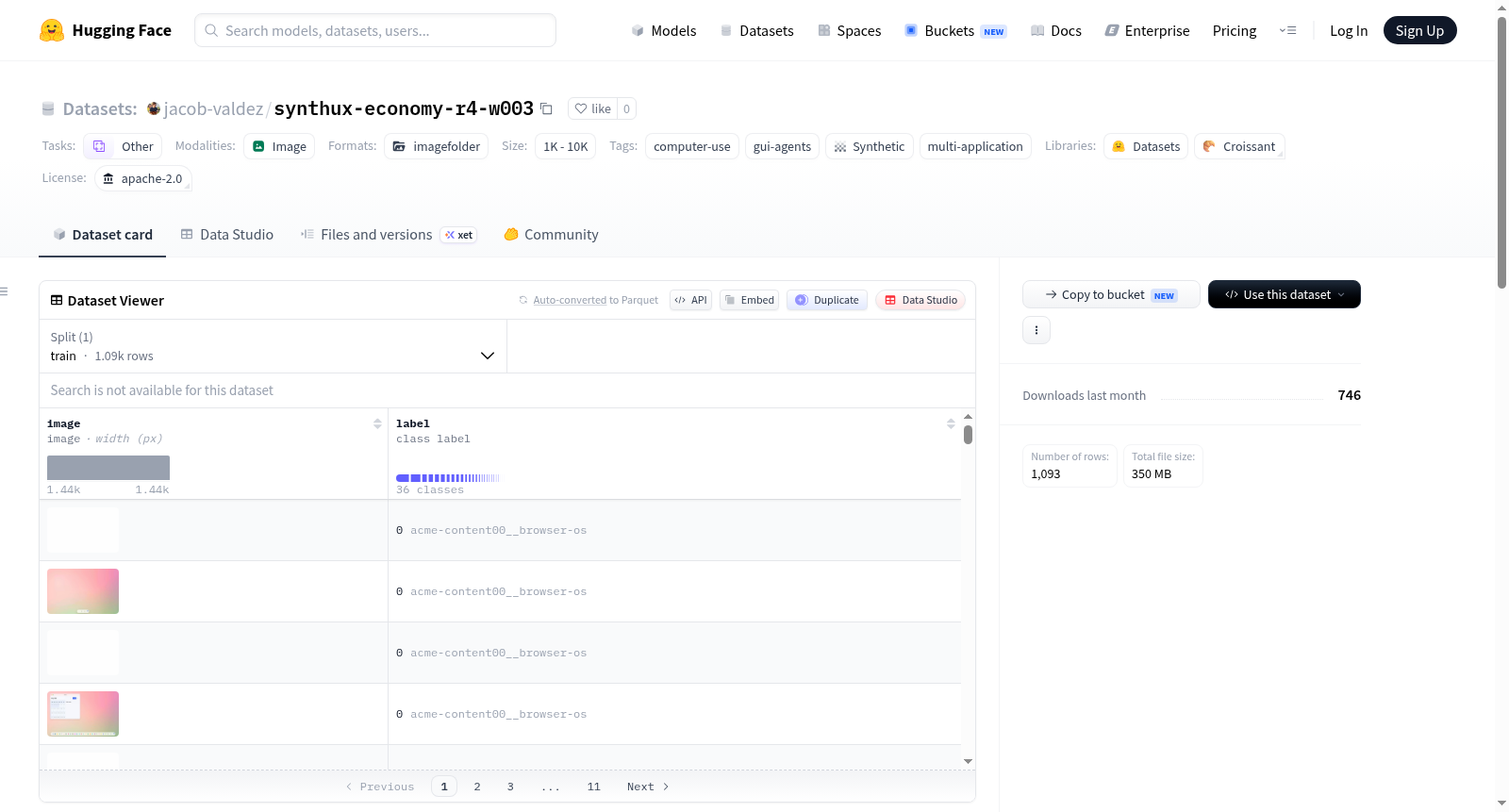This screenshot has width=1509, height=812.
Task: Click the Sign Up button
Action: click(1419, 30)
